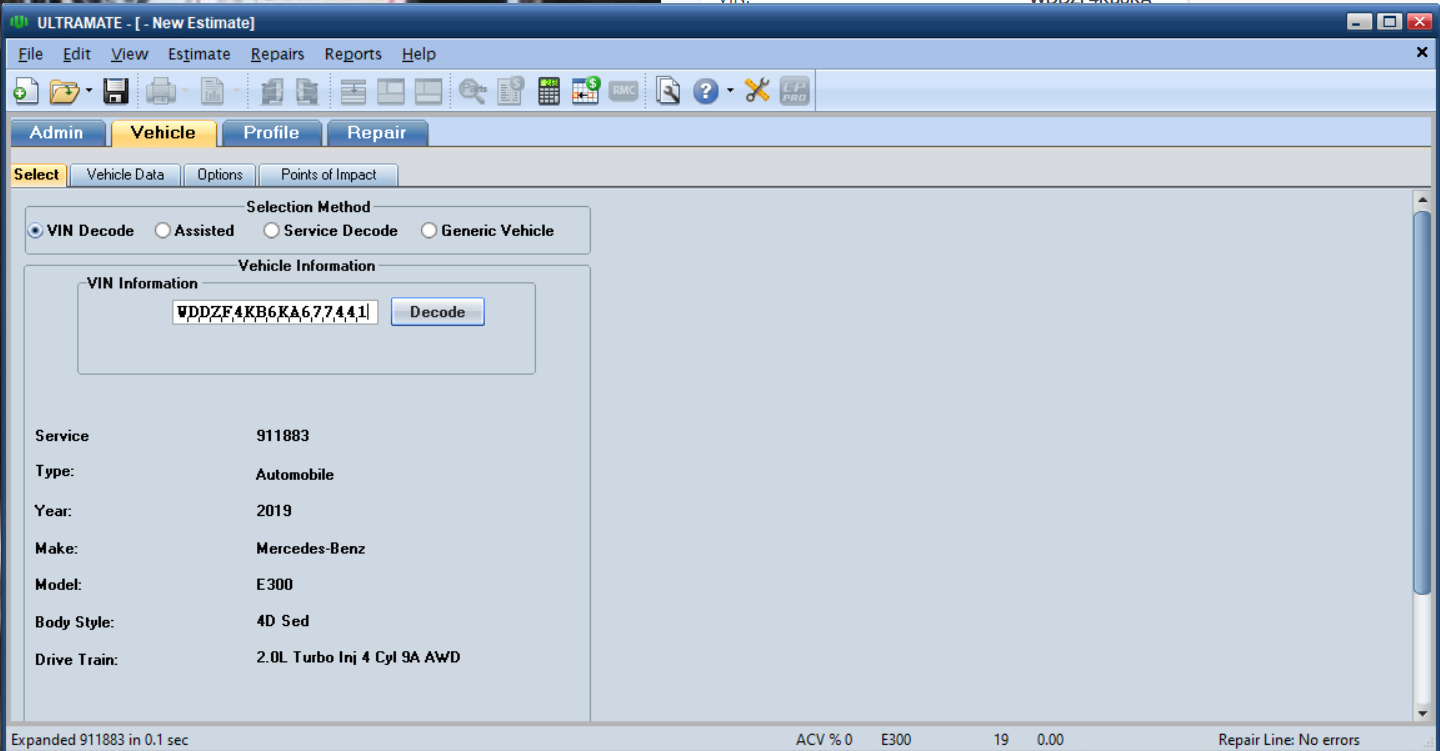Click the Parts search magnifier icon
This screenshot has width=1440, height=751.
pyautogui.click(x=473, y=92)
